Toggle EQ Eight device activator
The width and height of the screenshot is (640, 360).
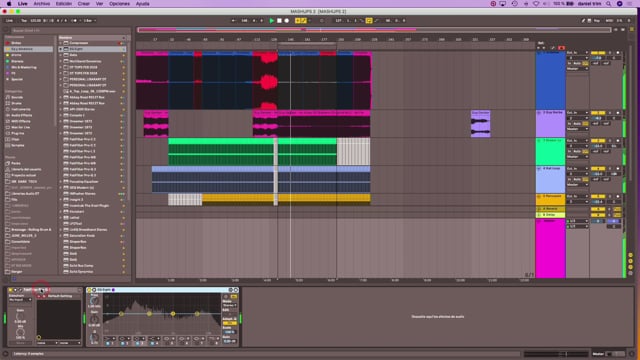(x=89, y=290)
